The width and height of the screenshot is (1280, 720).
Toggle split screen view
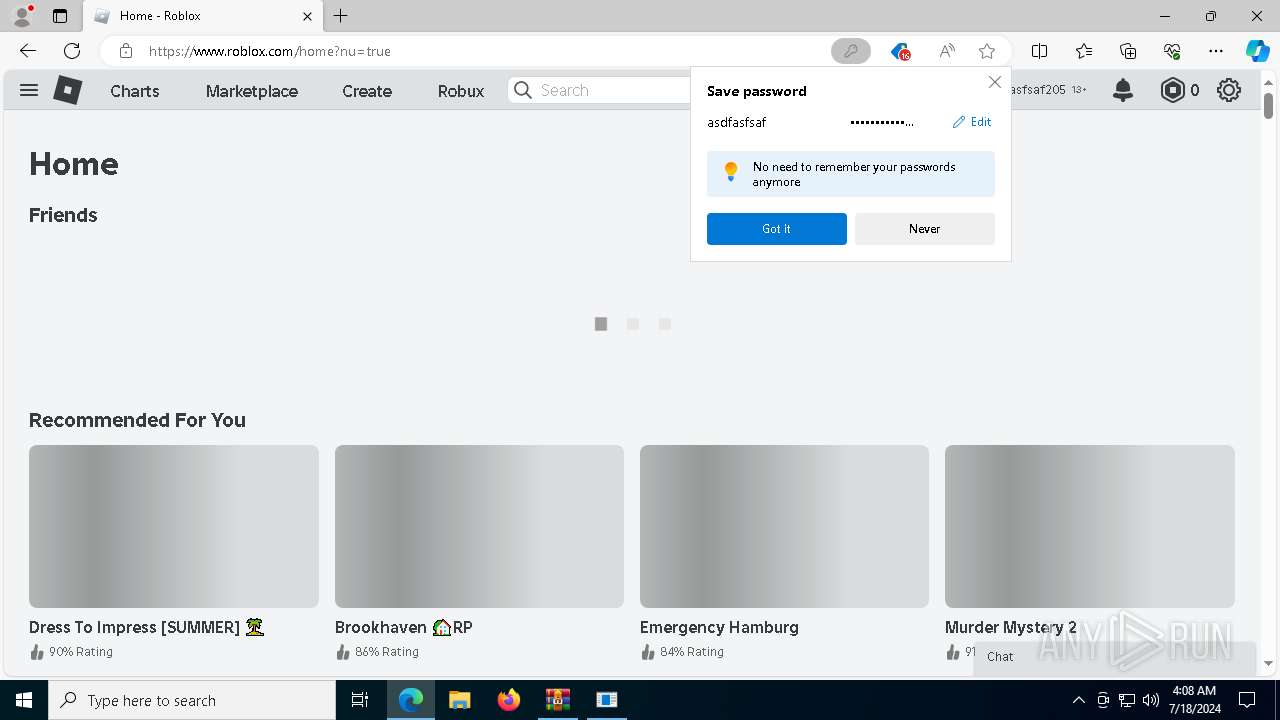click(1039, 51)
